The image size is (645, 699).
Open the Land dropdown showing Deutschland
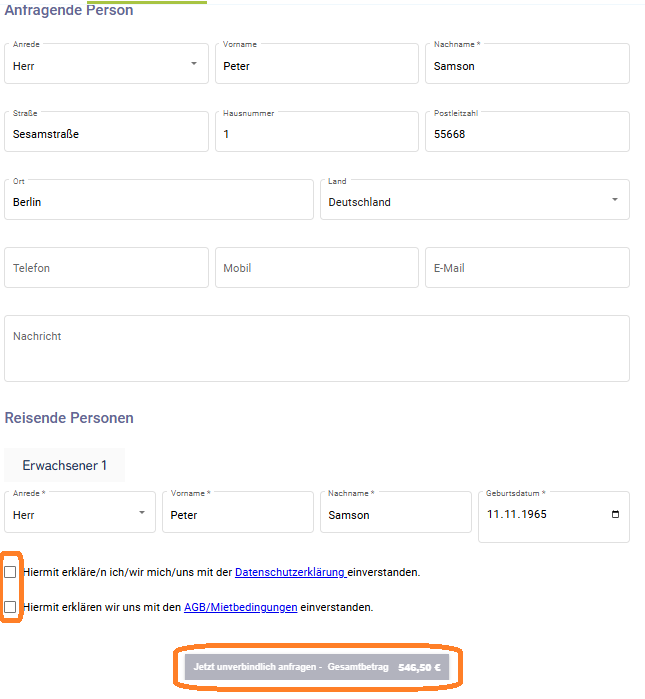[x=475, y=200]
